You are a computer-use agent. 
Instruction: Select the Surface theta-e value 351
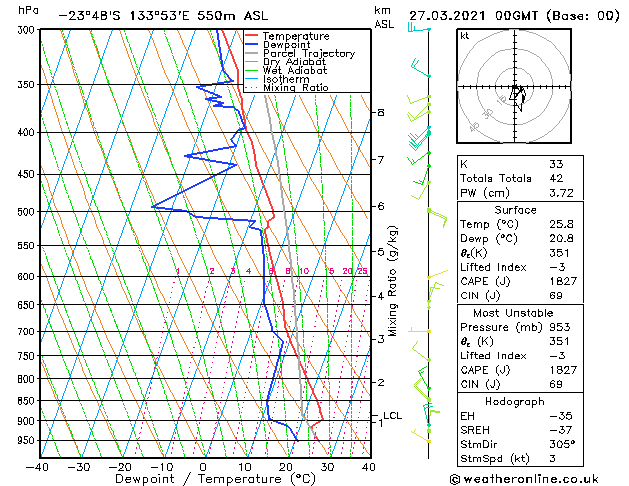[x=559, y=253]
